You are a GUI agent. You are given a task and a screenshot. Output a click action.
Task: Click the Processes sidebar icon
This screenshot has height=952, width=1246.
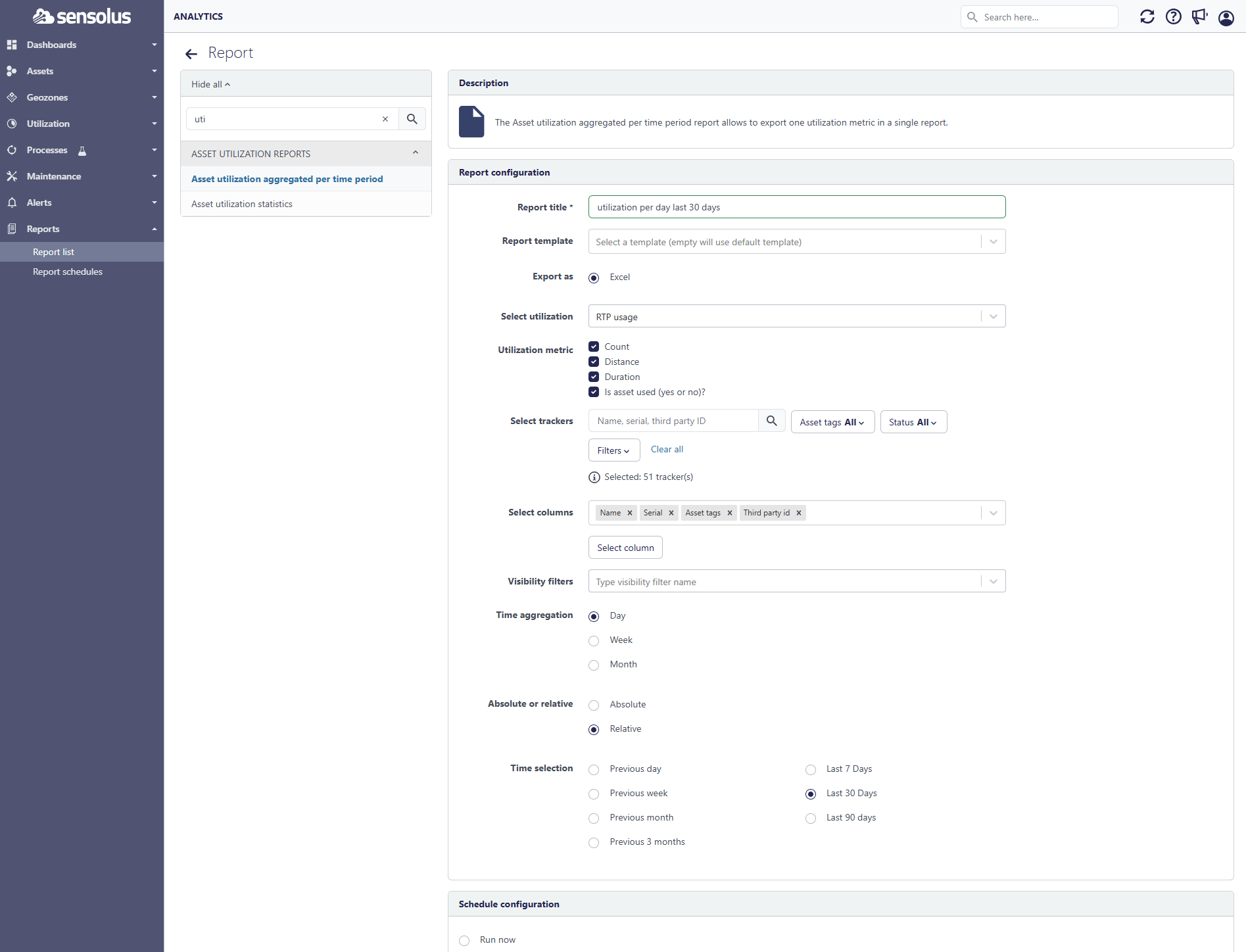[x=12, y=150]
